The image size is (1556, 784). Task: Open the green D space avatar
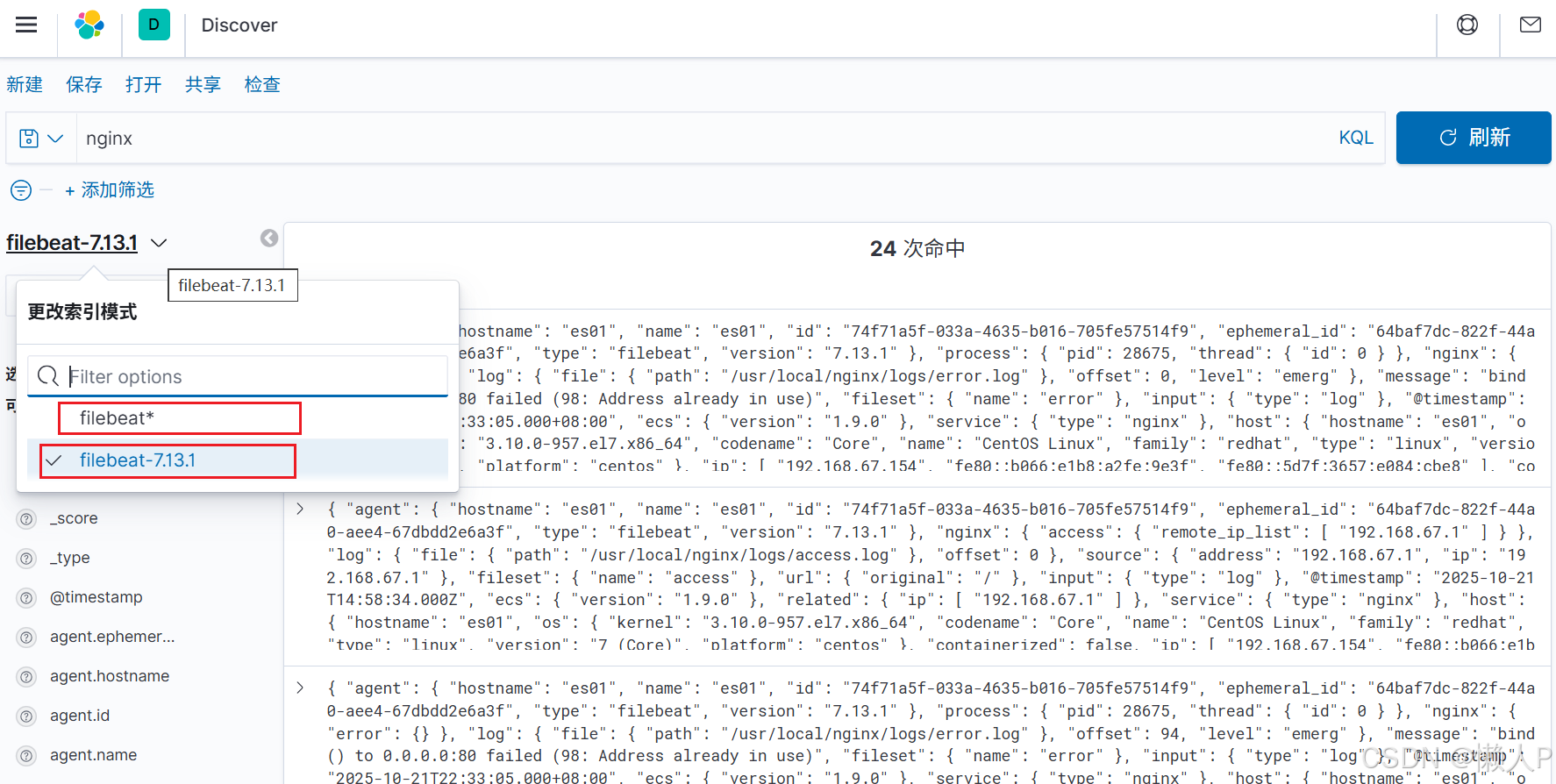click(154, 25)
